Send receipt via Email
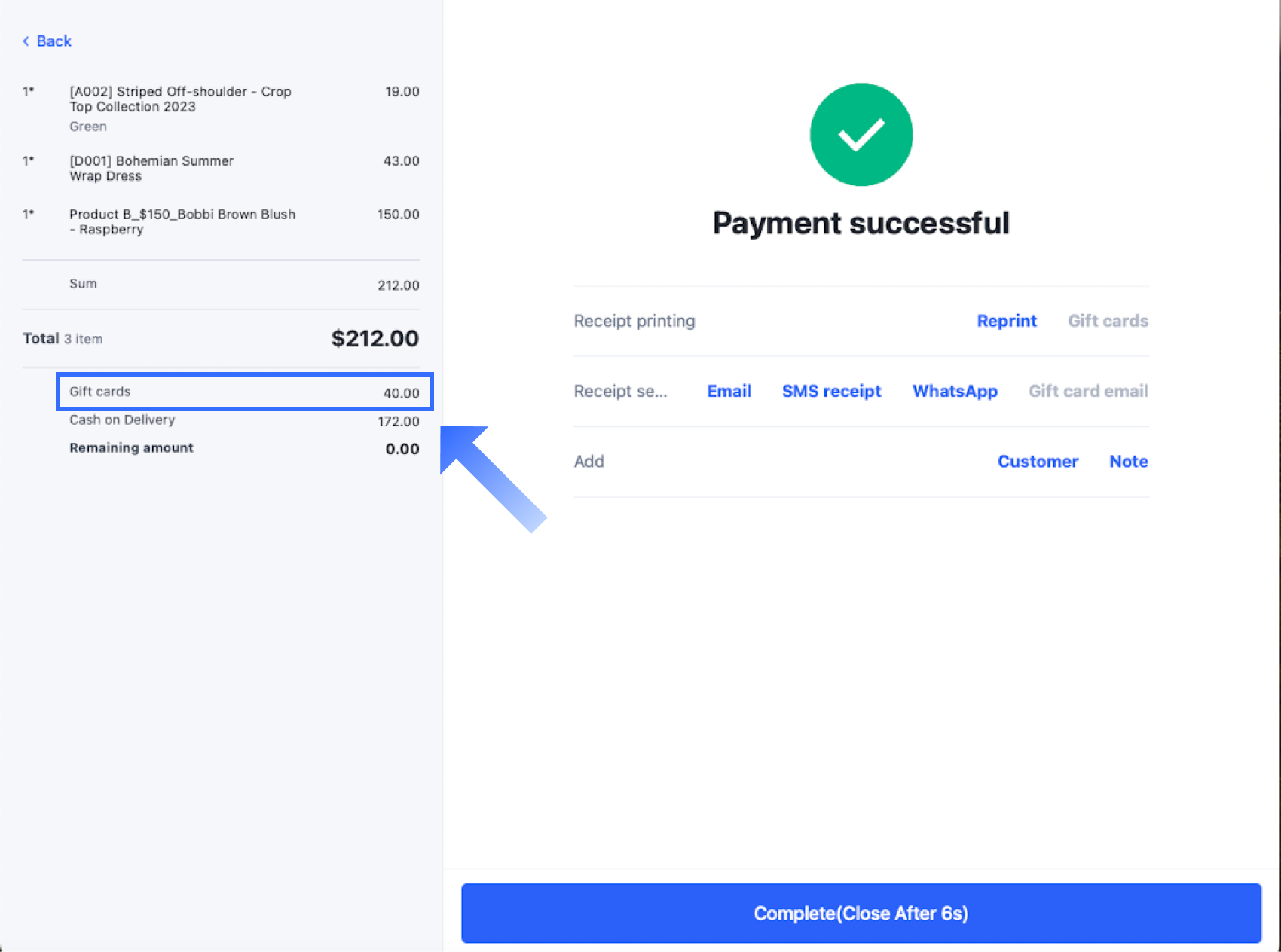 pos(729,391)
